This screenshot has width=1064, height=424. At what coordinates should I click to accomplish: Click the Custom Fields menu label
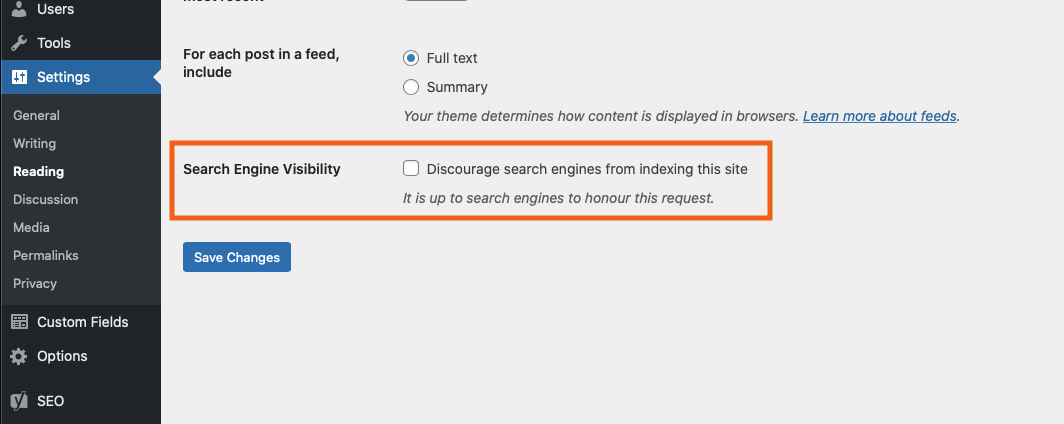[82, 322]
